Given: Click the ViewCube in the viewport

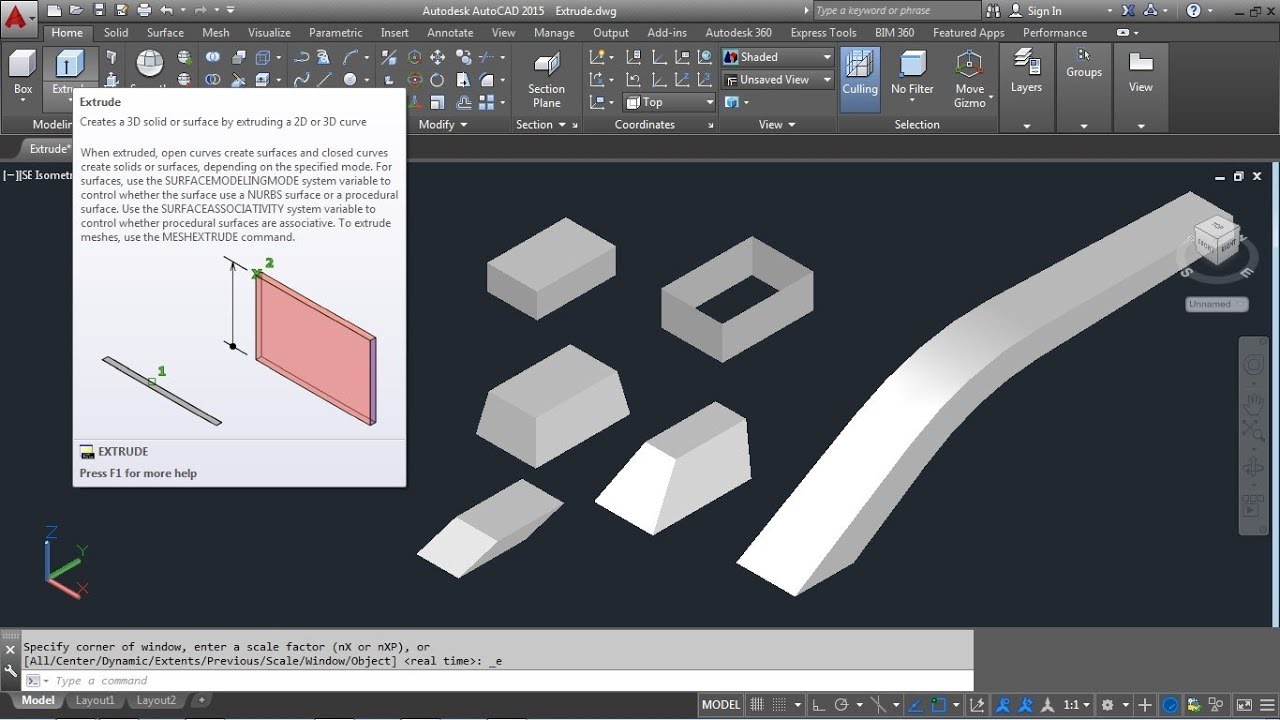Looking at the screenshot, I should point(1215,241).
